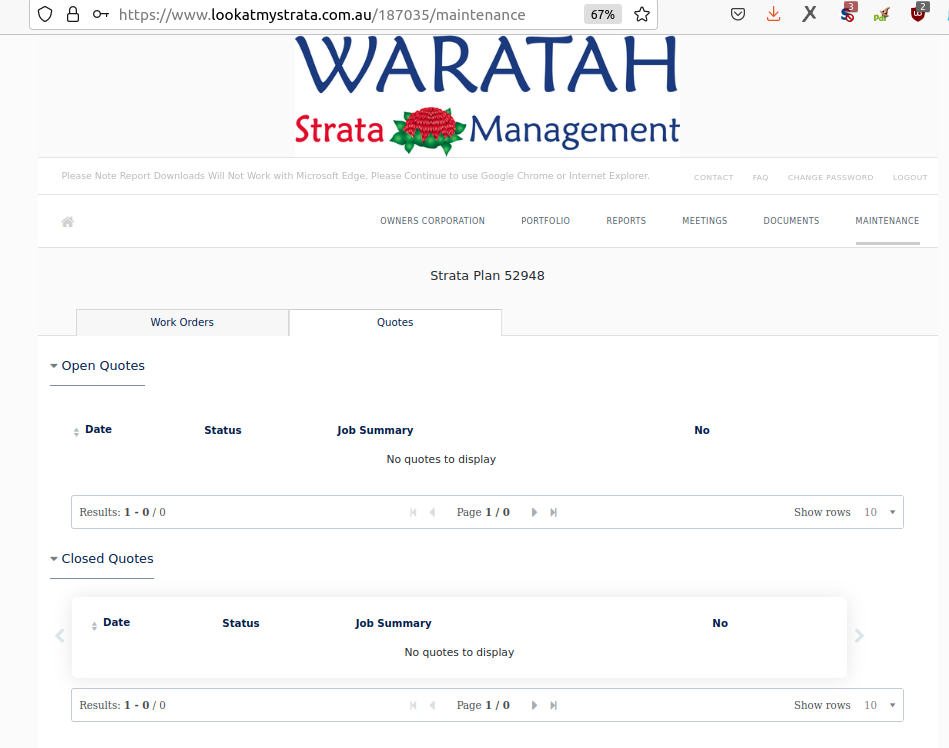Viewport: 949px width, 748px height.
Task: Click Results 1 - 0 / 0 in Closed Quotes
Action: pyautogui.click(x=122, y=706)
